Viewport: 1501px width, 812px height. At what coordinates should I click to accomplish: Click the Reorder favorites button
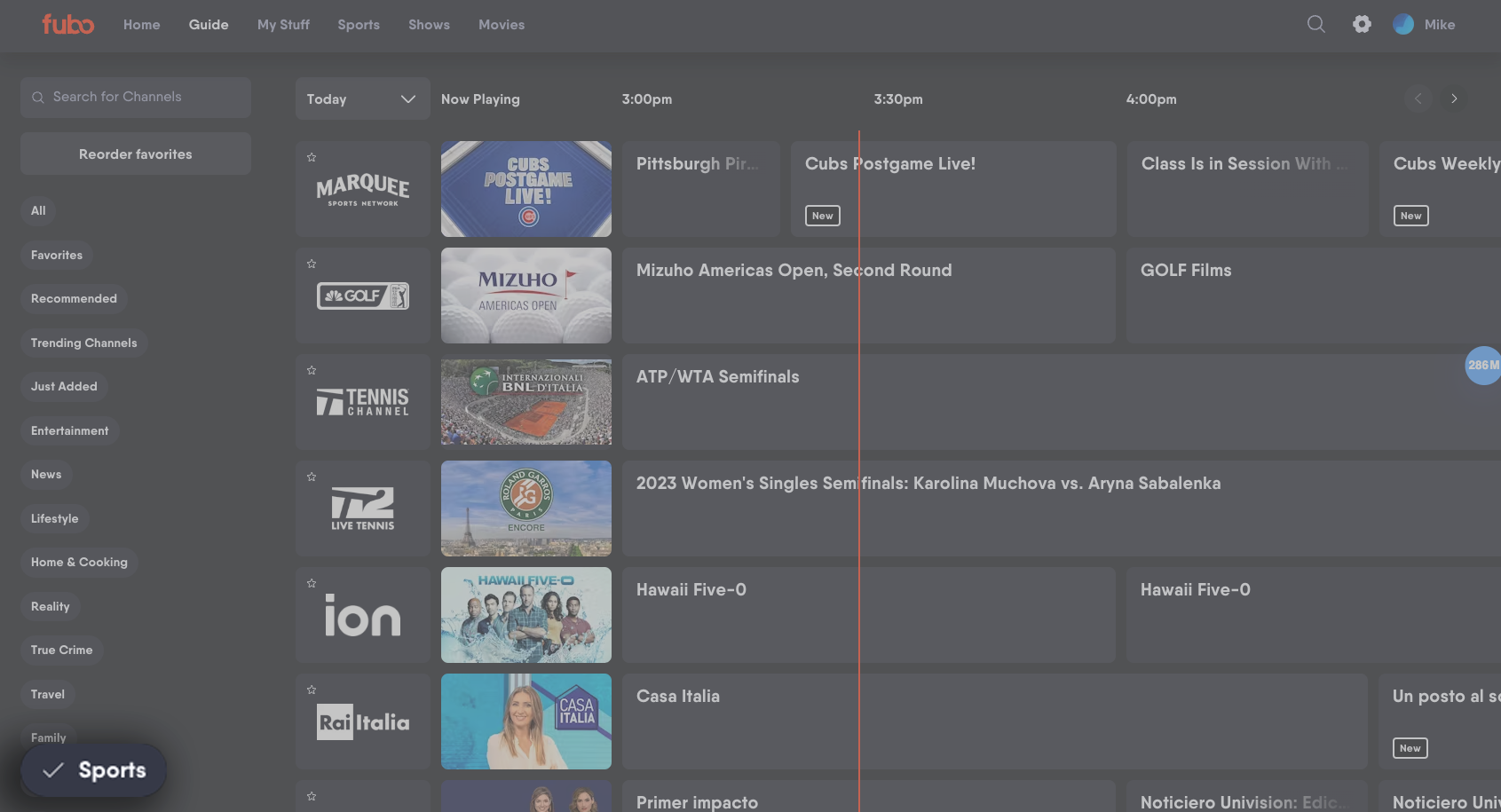coord(135,154)
